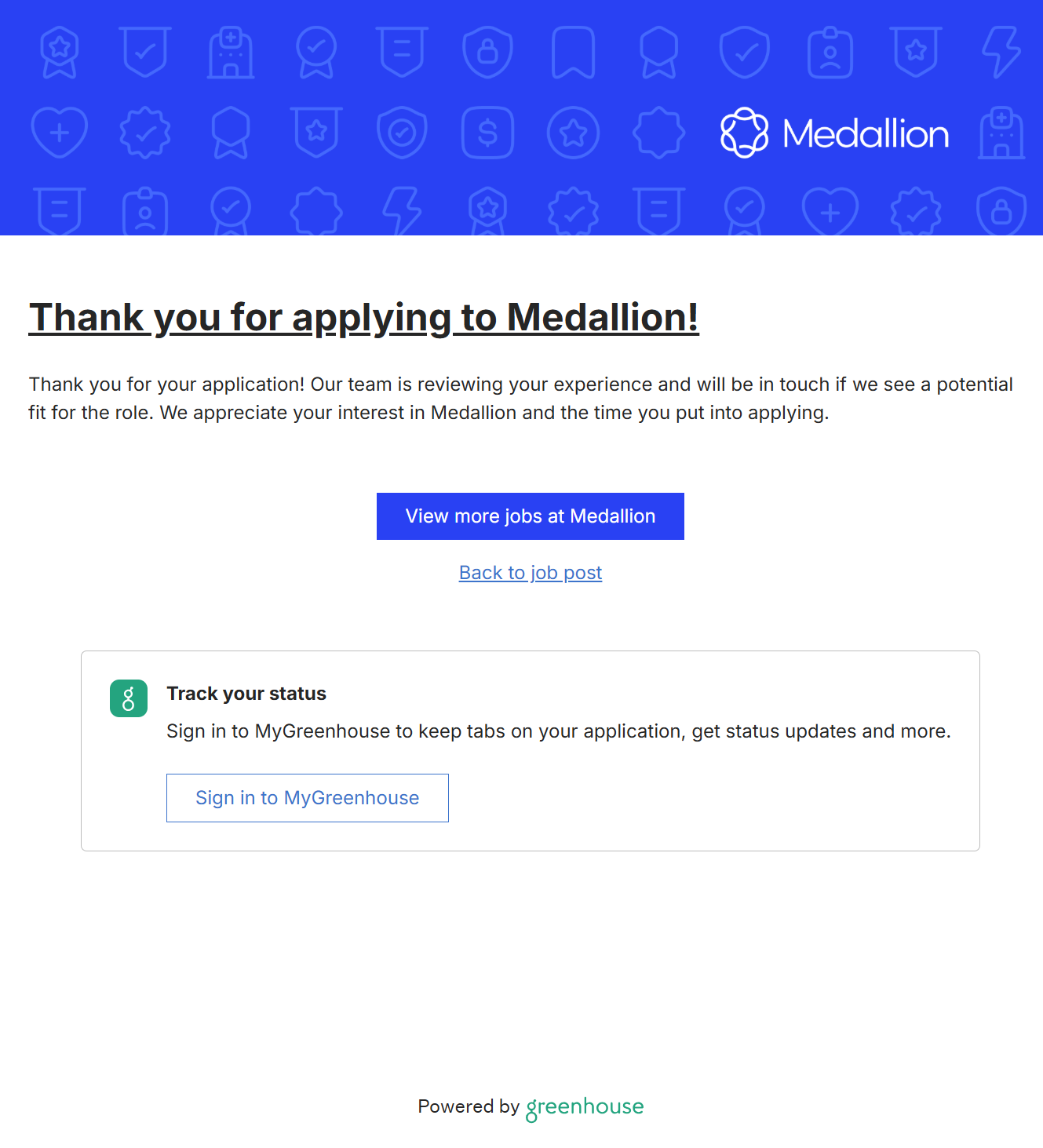
Task: Click the application confirmation paragraph
Action: (520, 399)
